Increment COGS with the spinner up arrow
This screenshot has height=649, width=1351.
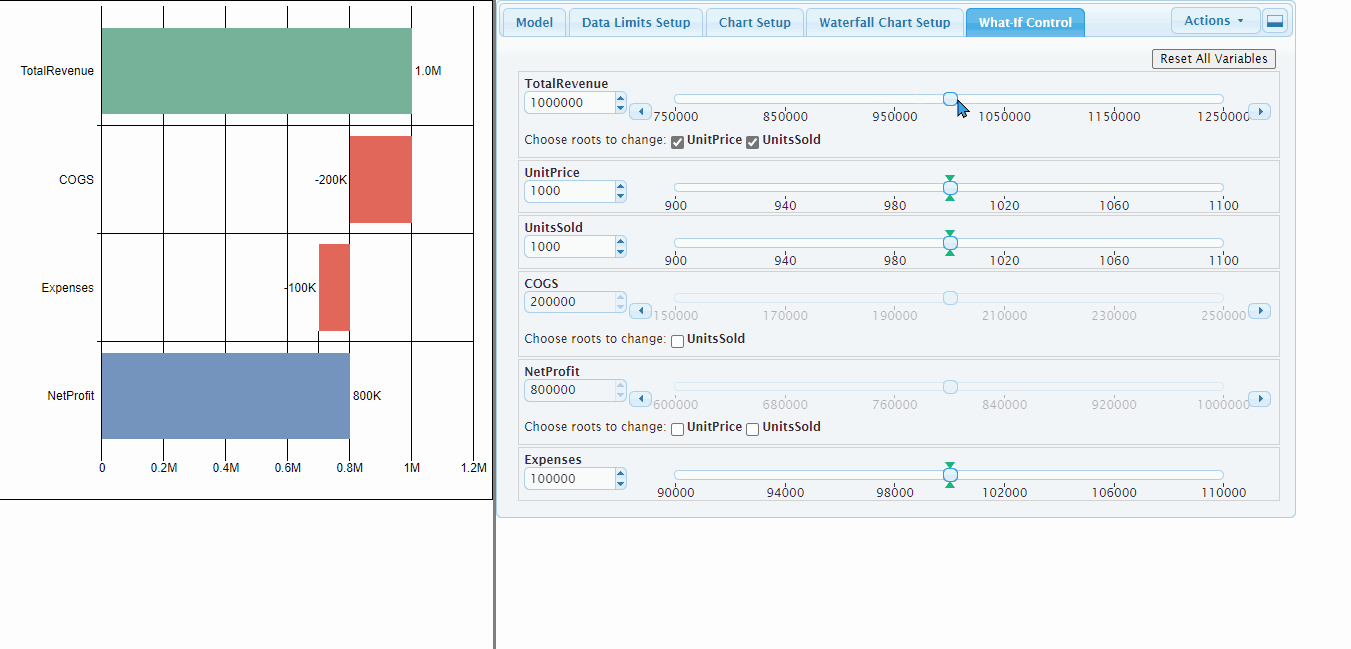coord(621,297)
